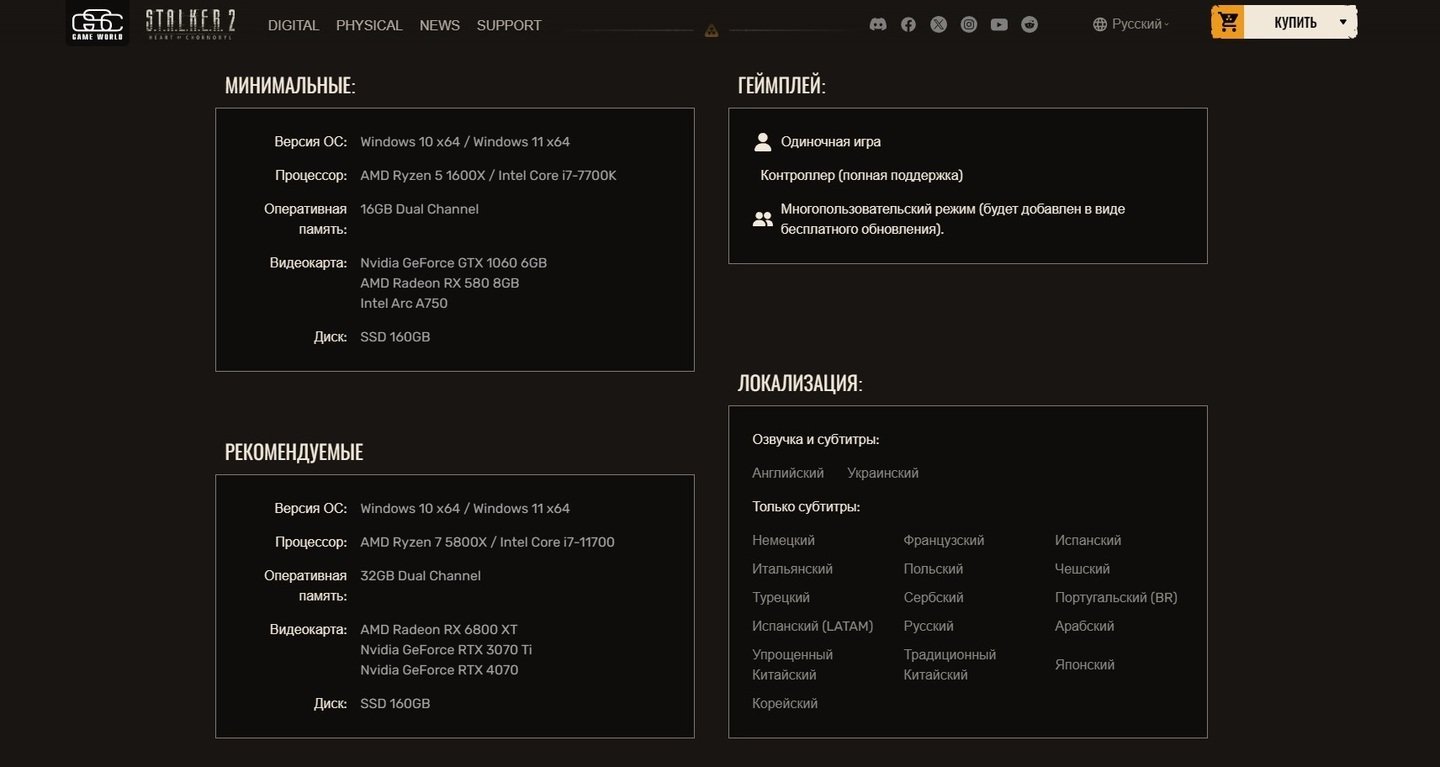Select the '32GB Dual Channel' value
Image resolution: width=1440 pixels, height=767 pixels.
420,576
